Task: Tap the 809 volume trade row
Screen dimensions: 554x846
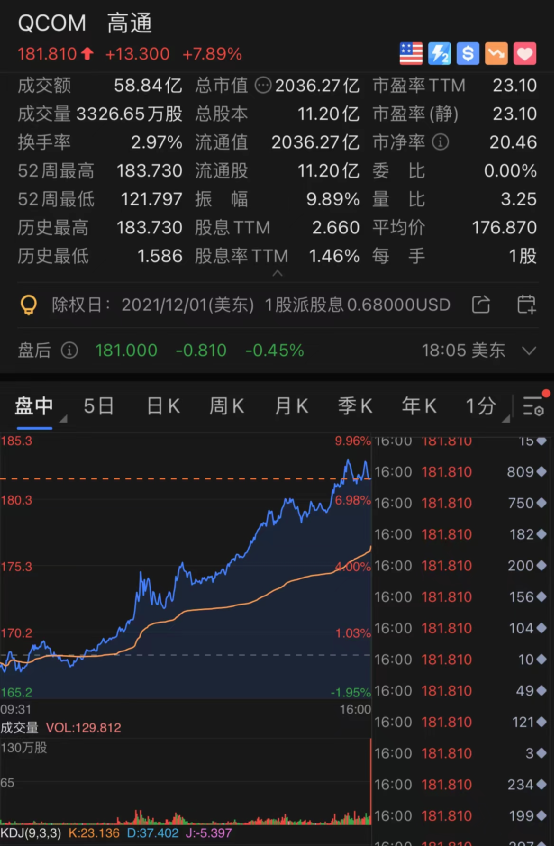Action: pos(461,472)
